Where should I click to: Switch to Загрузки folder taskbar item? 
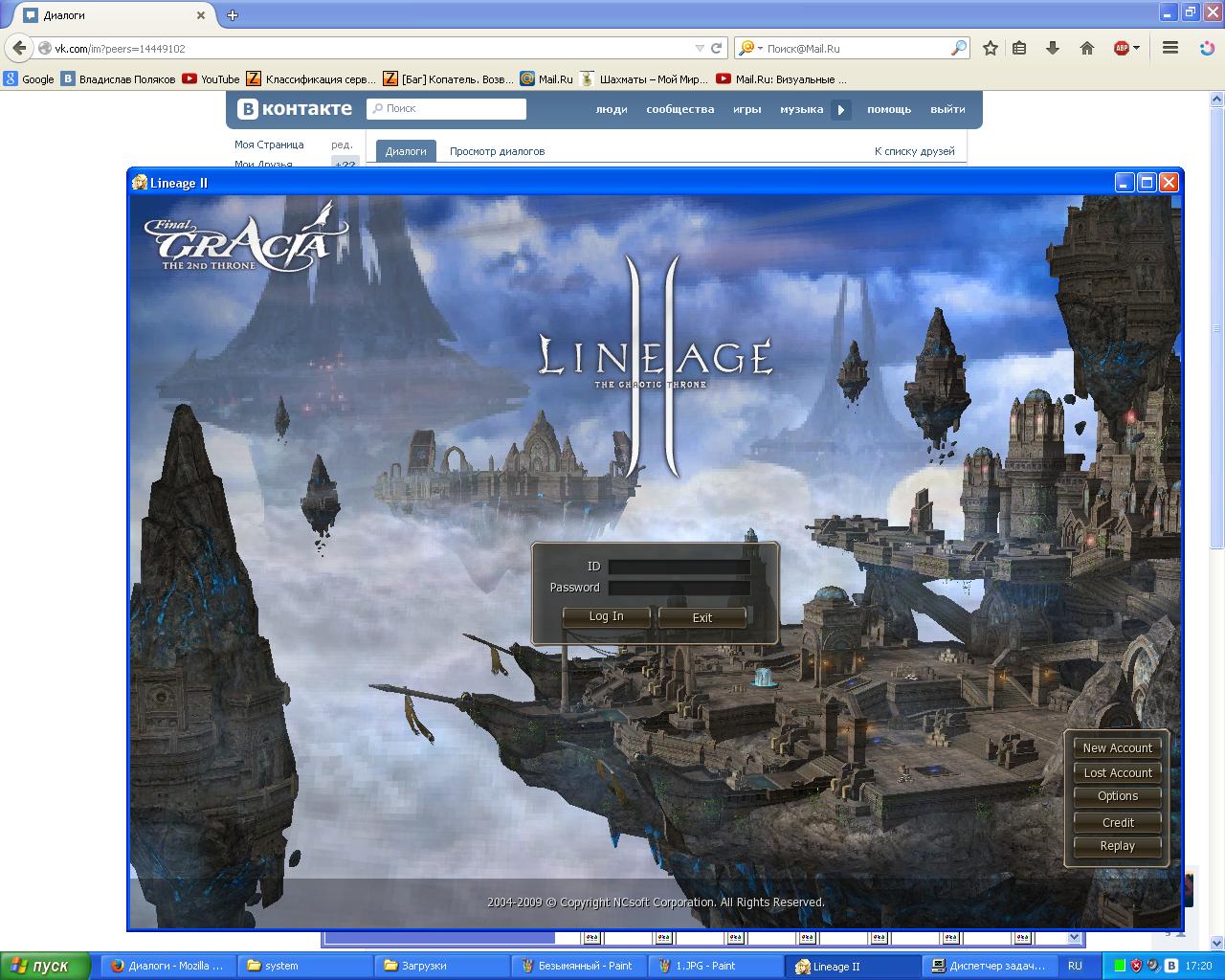tap(442, 967)
